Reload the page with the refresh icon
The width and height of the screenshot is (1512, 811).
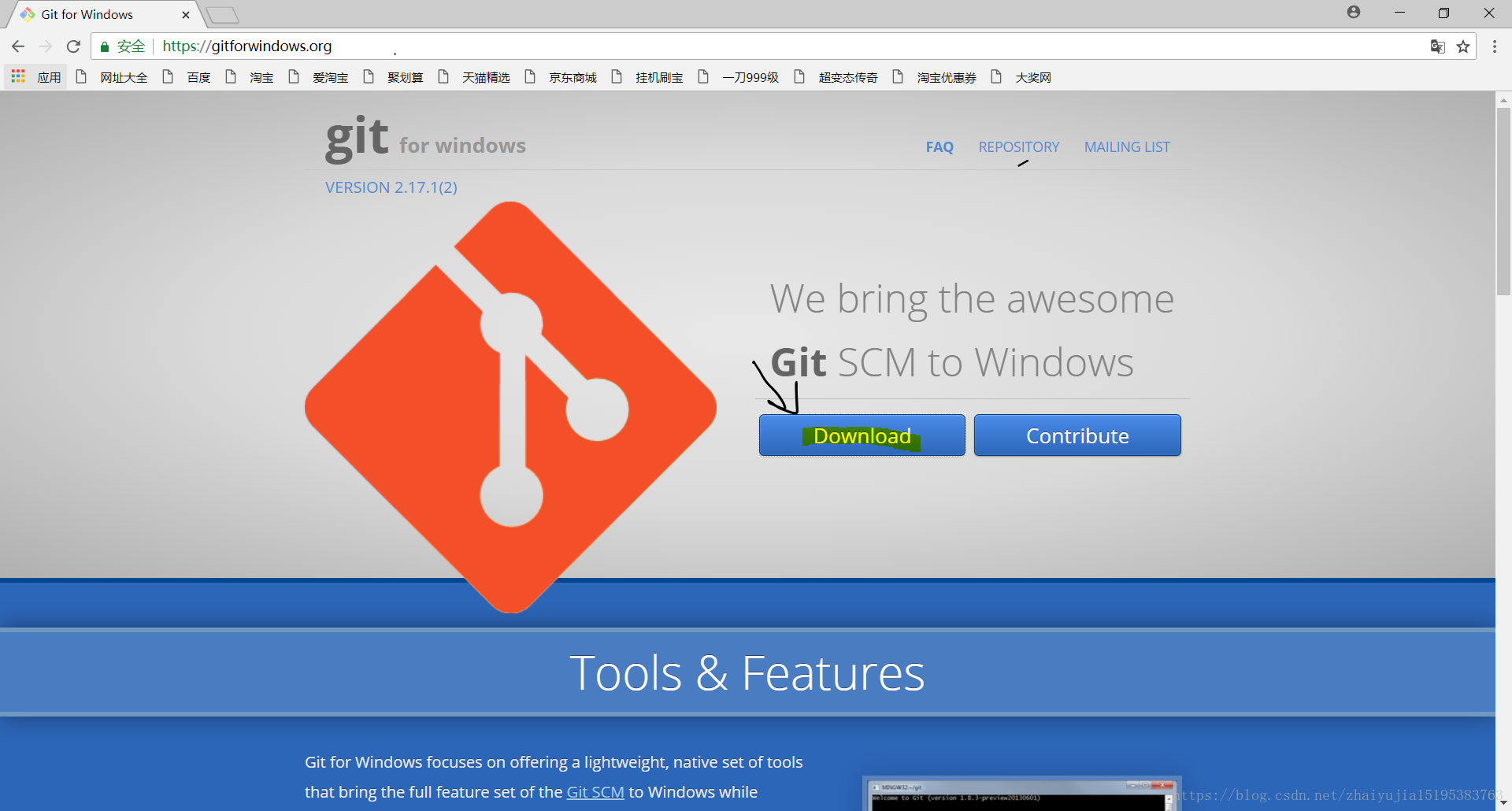pyautogui.click(x=73, y=46)
